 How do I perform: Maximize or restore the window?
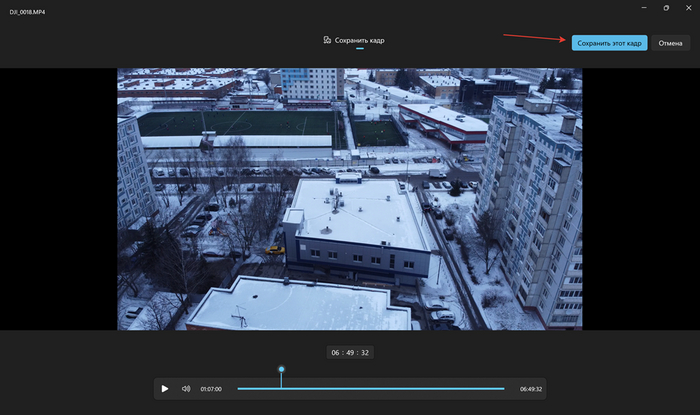click(x=666, y=8)
